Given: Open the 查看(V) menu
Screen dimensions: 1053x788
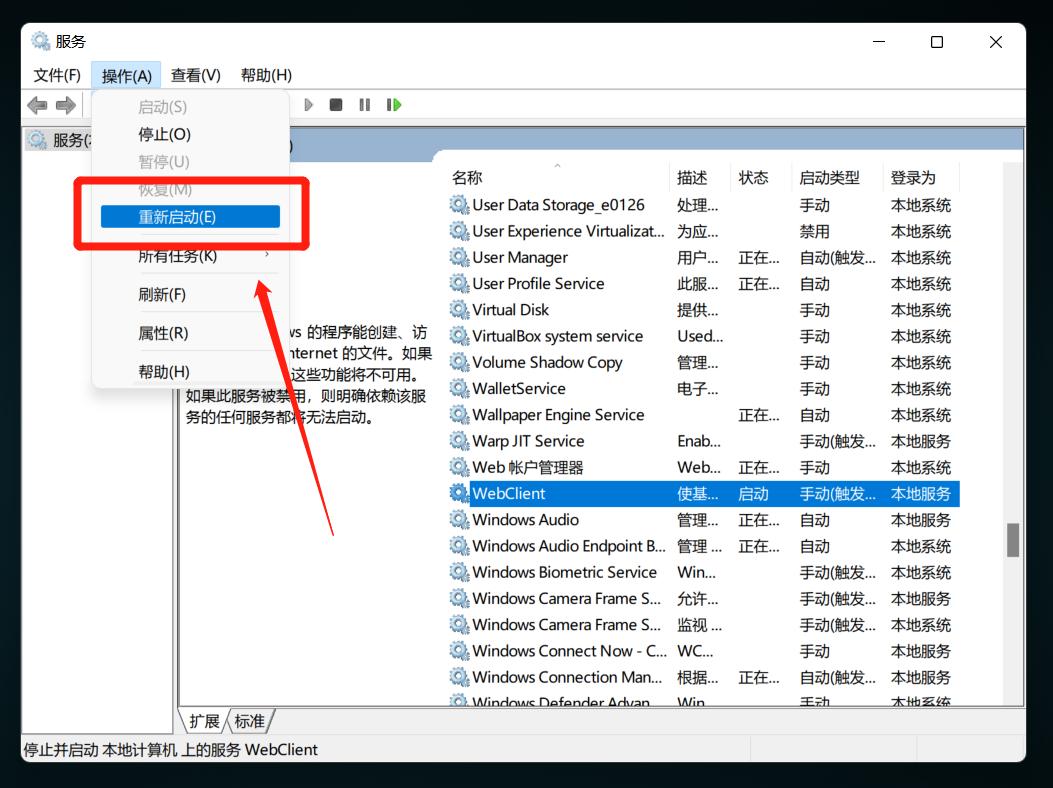Looking at the screenshot, I should pyautogui.click(x=195, y=74).
